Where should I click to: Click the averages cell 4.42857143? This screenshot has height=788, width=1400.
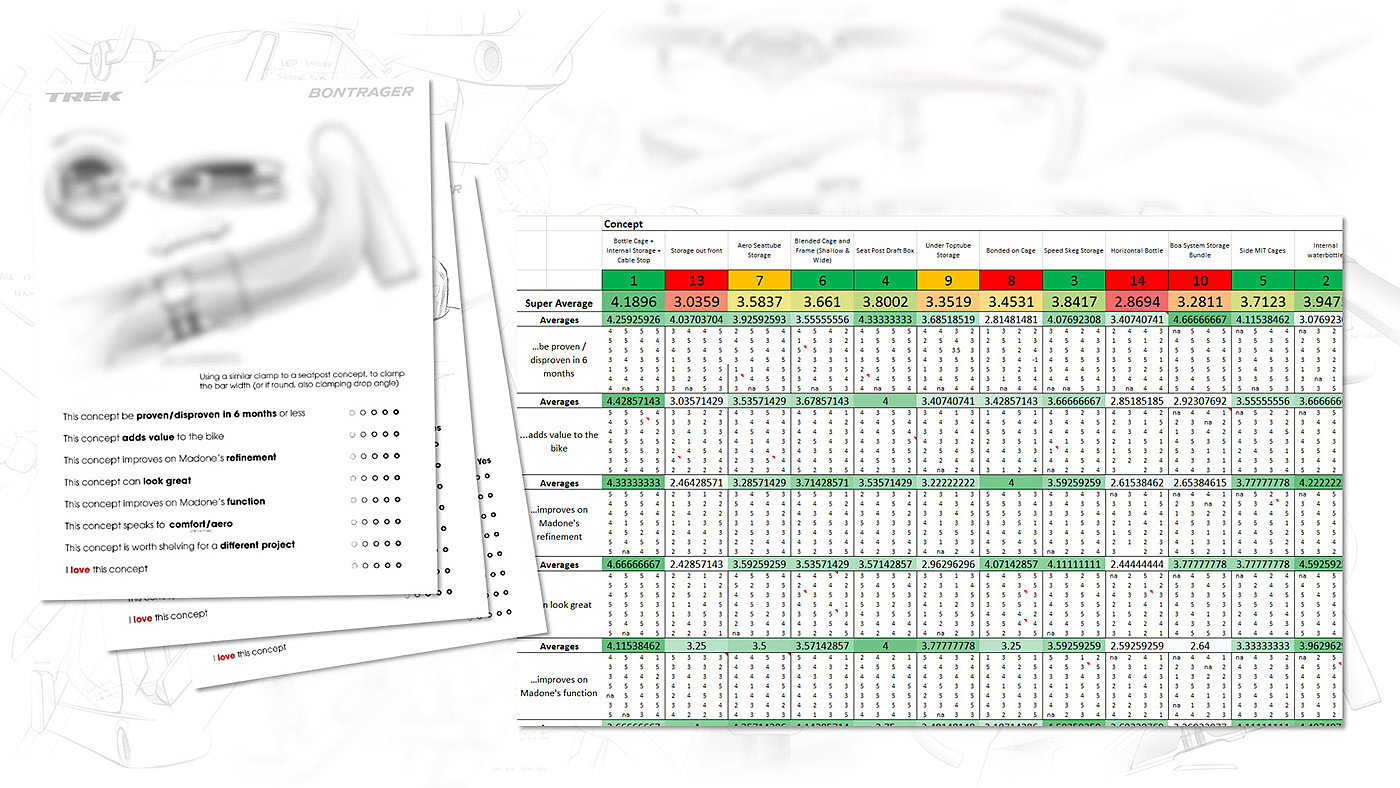tap(632, 401)
